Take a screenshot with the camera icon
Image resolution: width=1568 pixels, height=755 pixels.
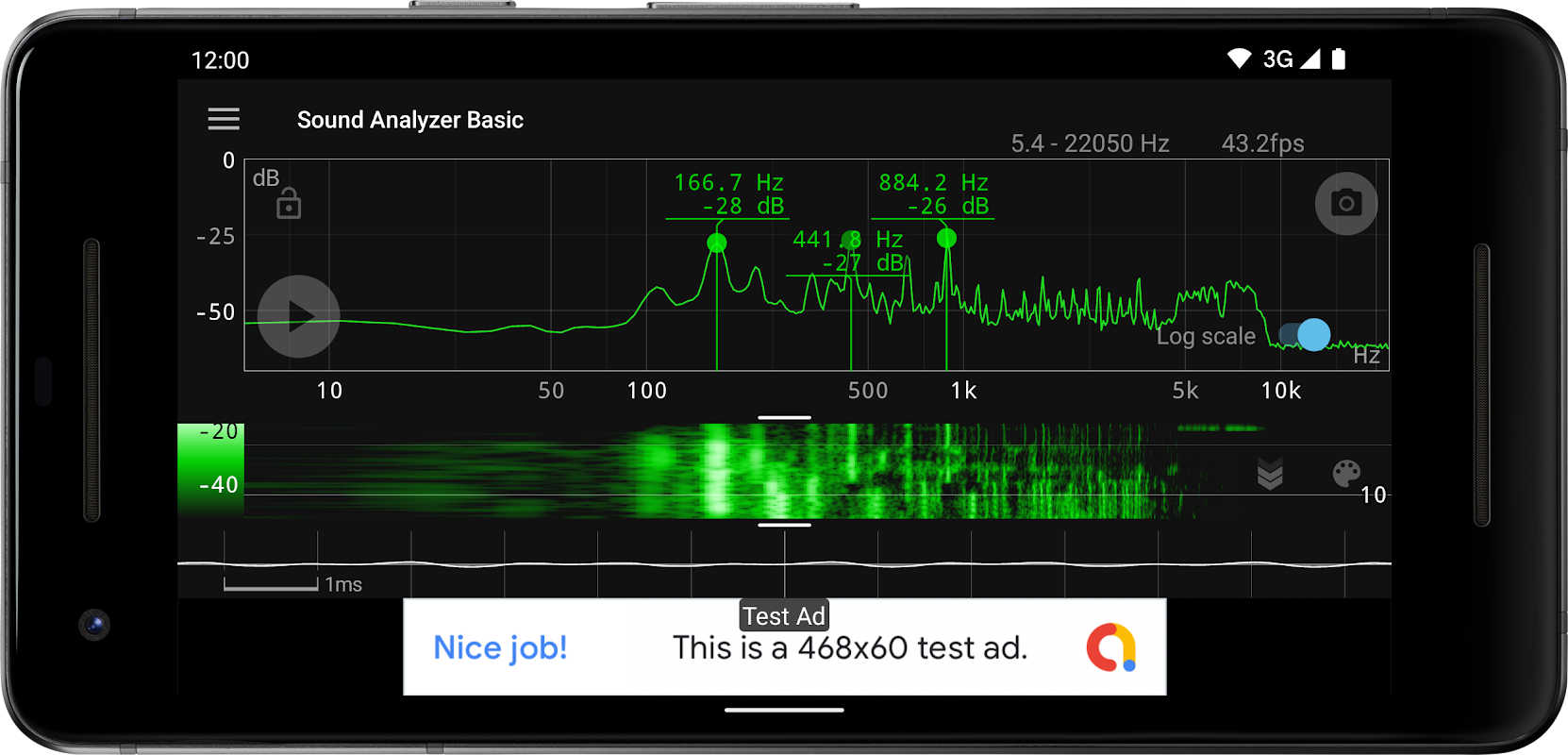coord(1346,203)
